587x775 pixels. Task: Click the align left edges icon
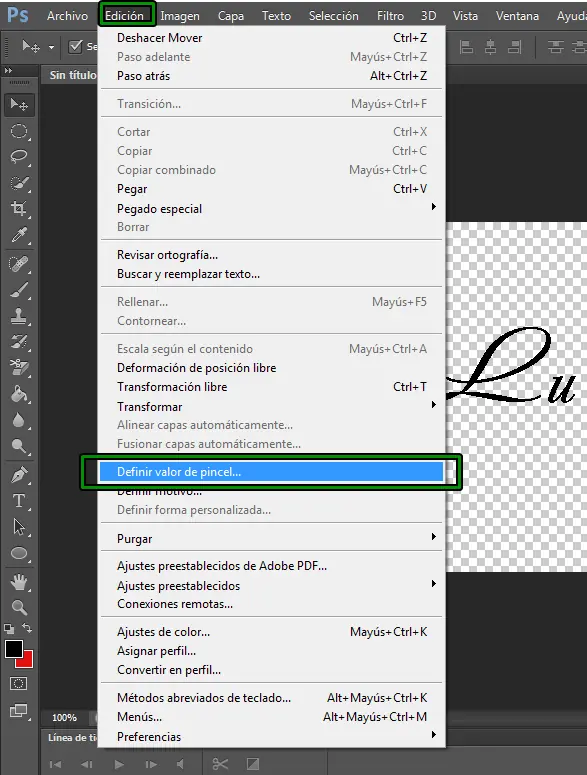[x=466, y=47]
